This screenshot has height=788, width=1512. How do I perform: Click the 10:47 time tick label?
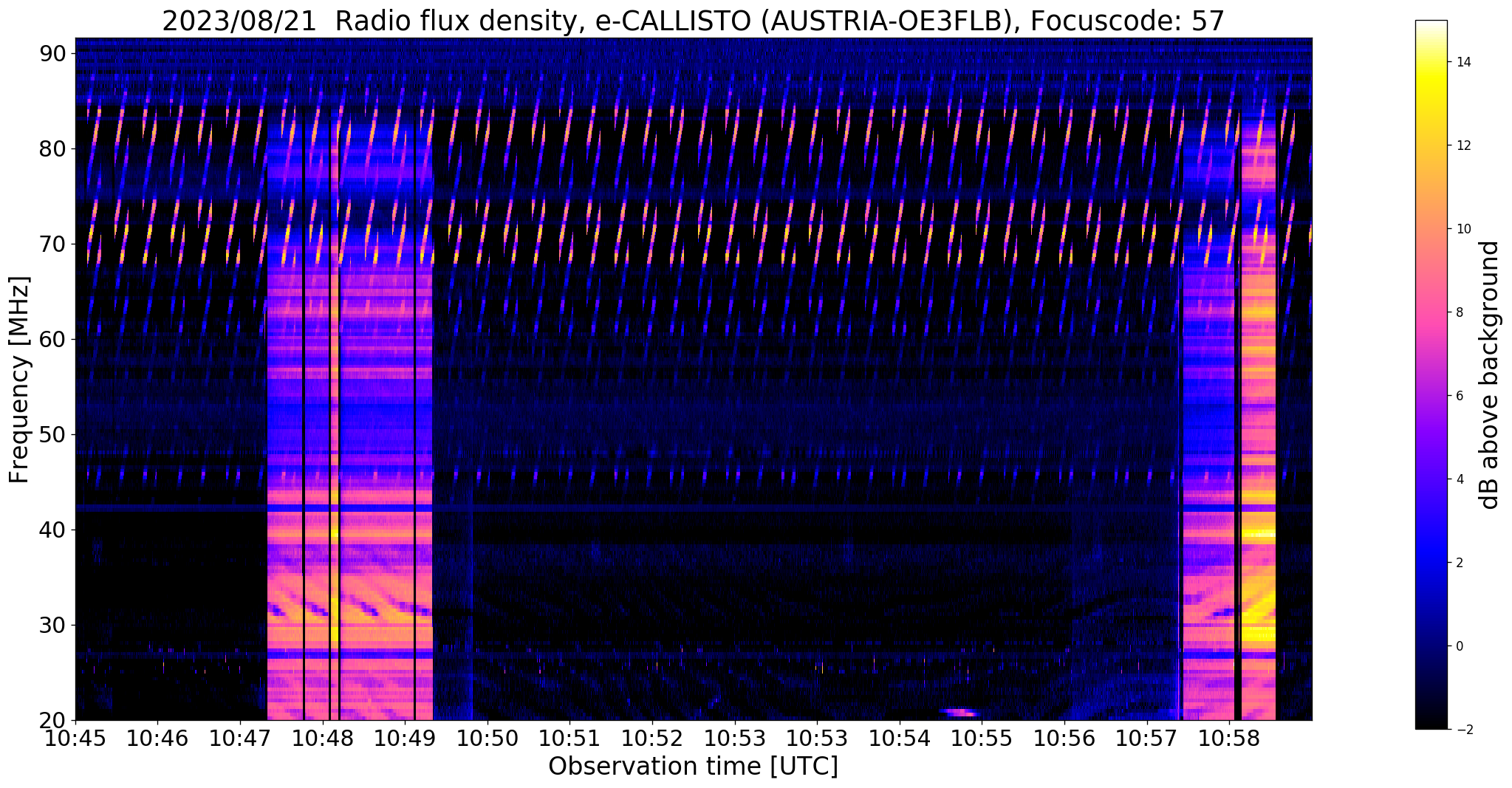[x=240, y=737]
